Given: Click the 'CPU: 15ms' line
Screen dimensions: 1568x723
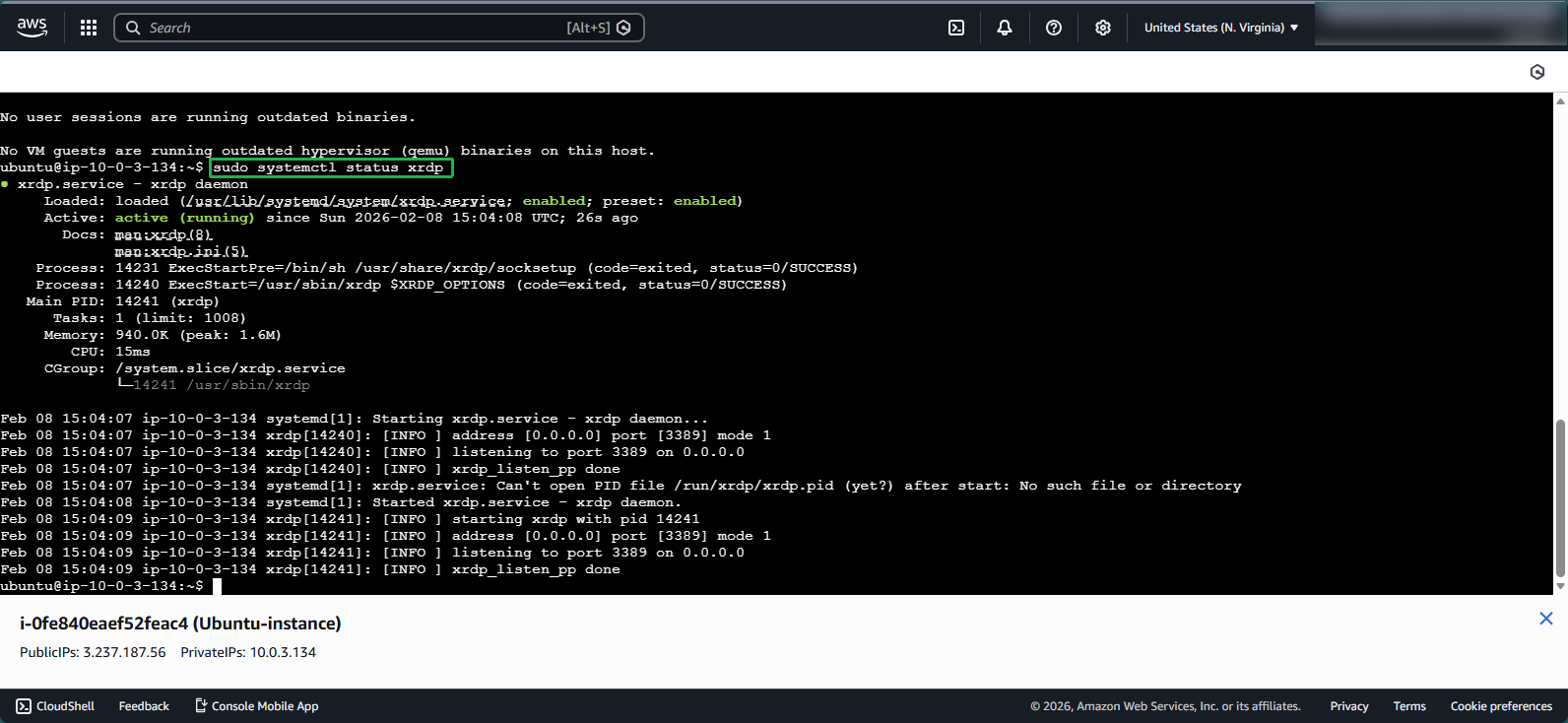Looking at the screenshot, I should (x=110, y=352).
